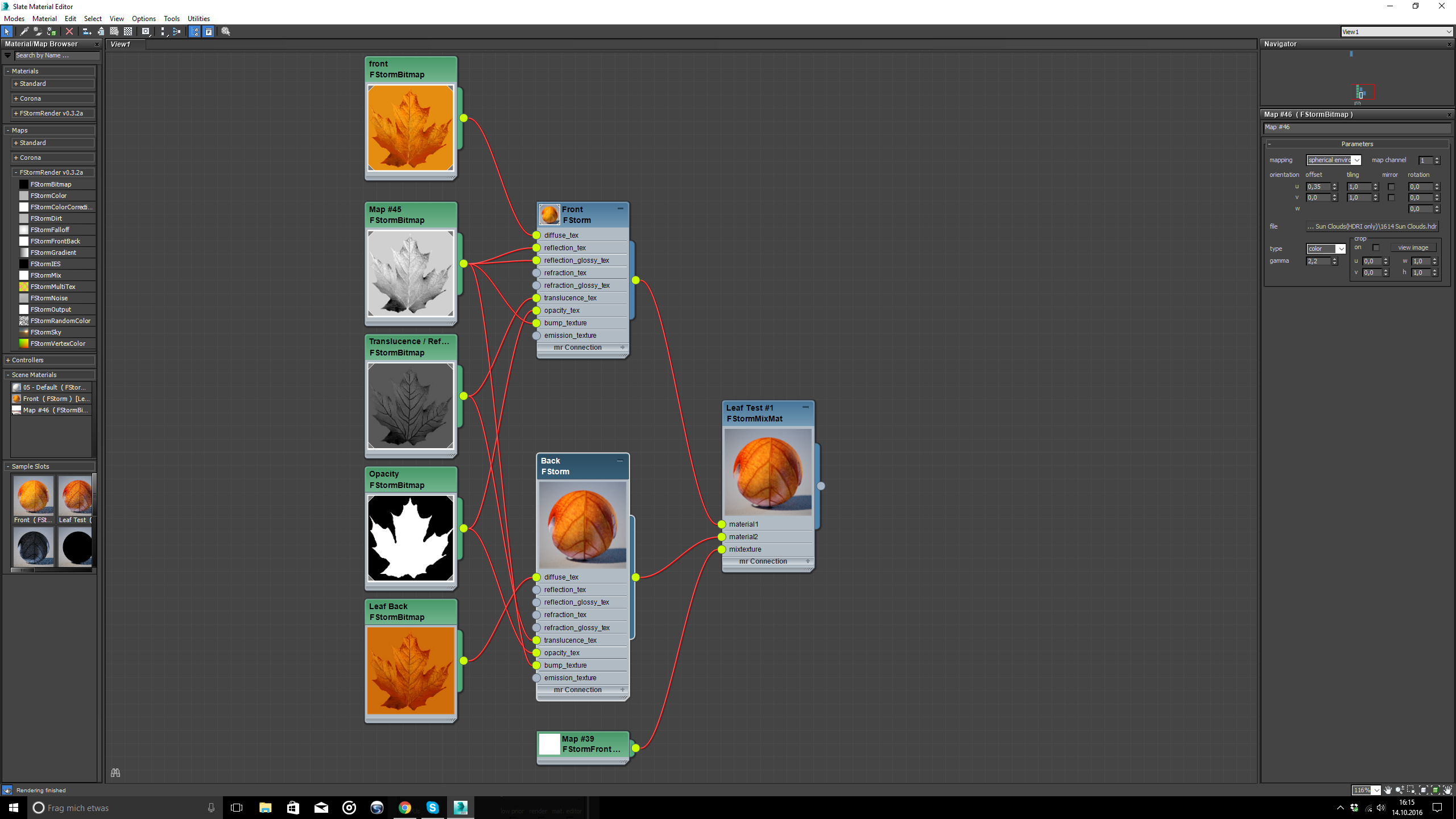
Task: Click Map #39 white color swatch
Action: (549, 744)
